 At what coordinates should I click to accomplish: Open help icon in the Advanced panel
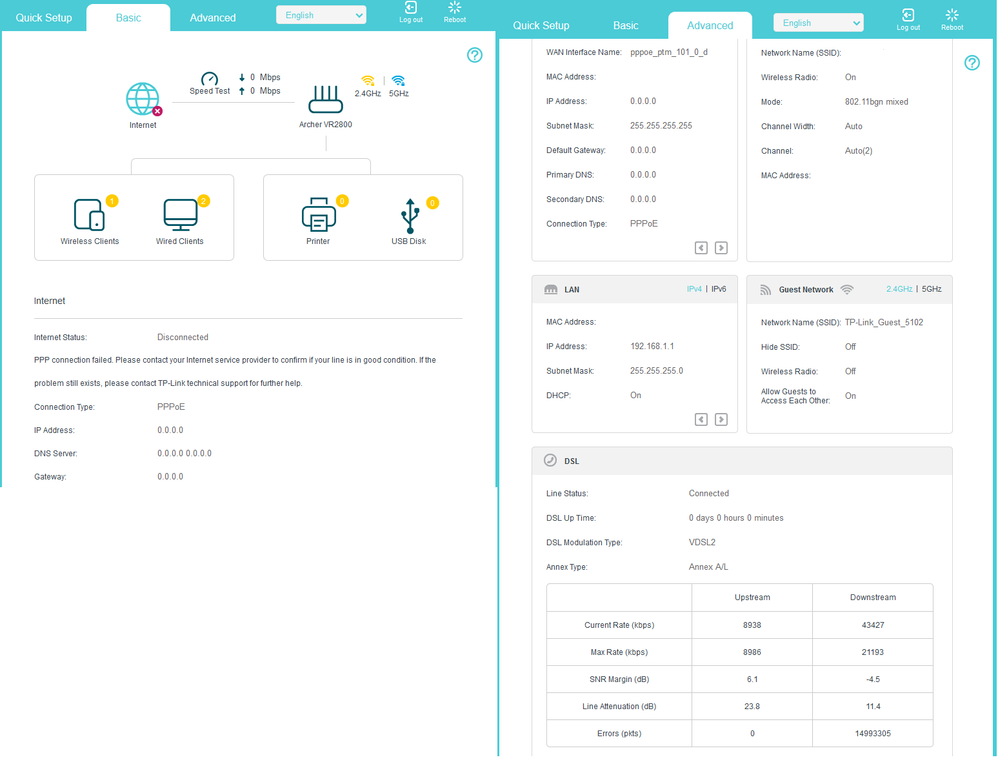pyautogui.click(x=972, y=63)
